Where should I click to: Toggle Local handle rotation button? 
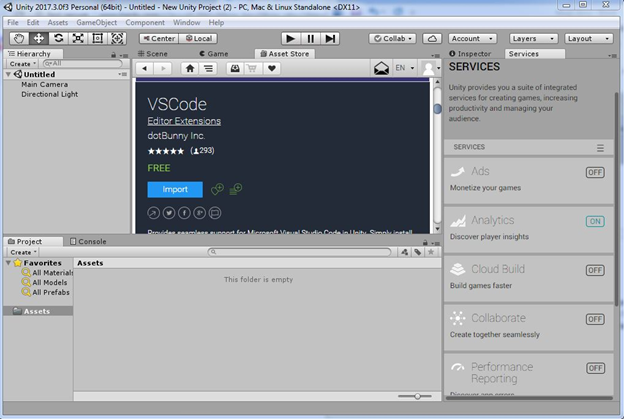tap(198, 39)
